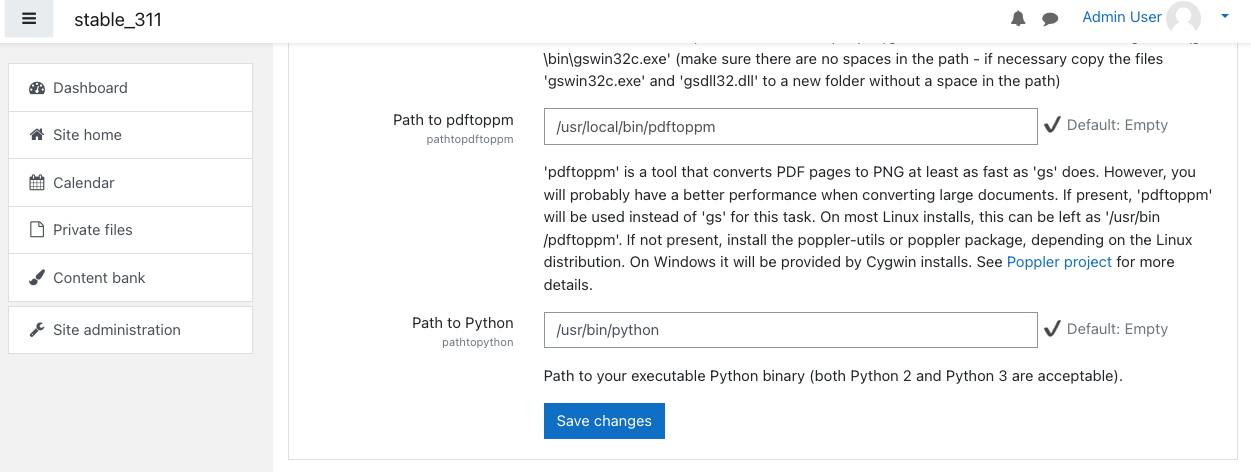Click the Calendar icon in sidebar
The width and height of the screenshot is (1251, 472).
[37, 183]
